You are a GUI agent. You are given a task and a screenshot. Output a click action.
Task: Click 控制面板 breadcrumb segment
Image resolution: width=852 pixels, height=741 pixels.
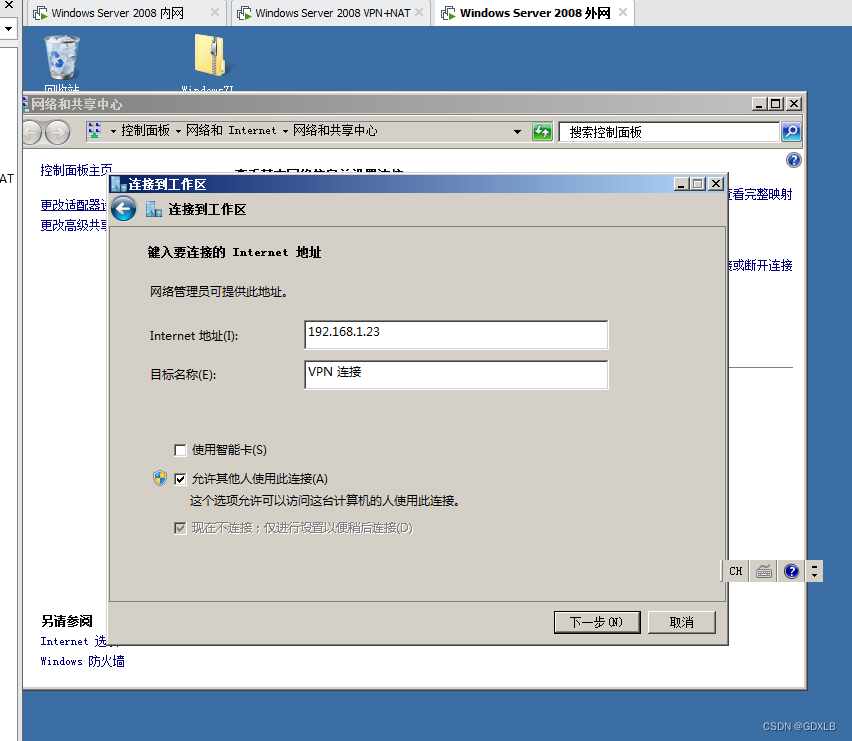(146, 130)
